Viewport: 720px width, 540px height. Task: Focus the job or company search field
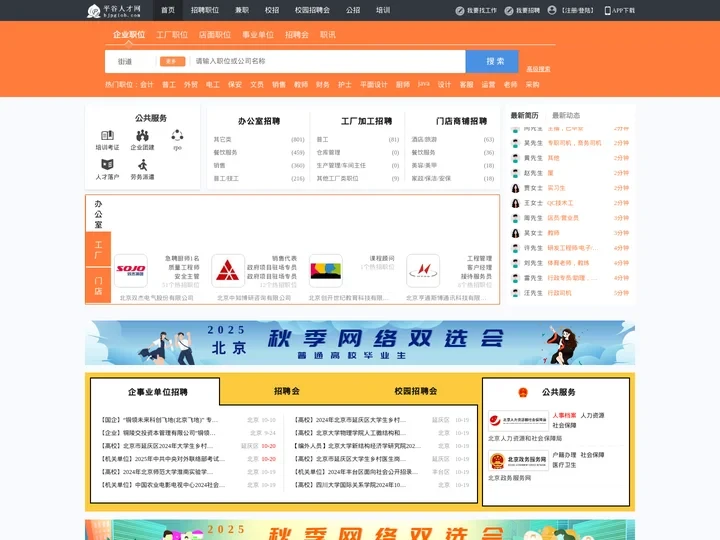328,61
